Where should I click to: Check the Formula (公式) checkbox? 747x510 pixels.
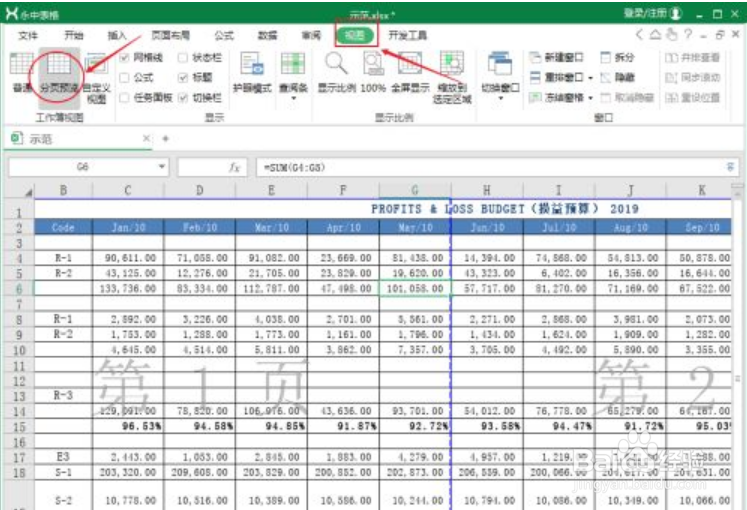coord(124,78)
